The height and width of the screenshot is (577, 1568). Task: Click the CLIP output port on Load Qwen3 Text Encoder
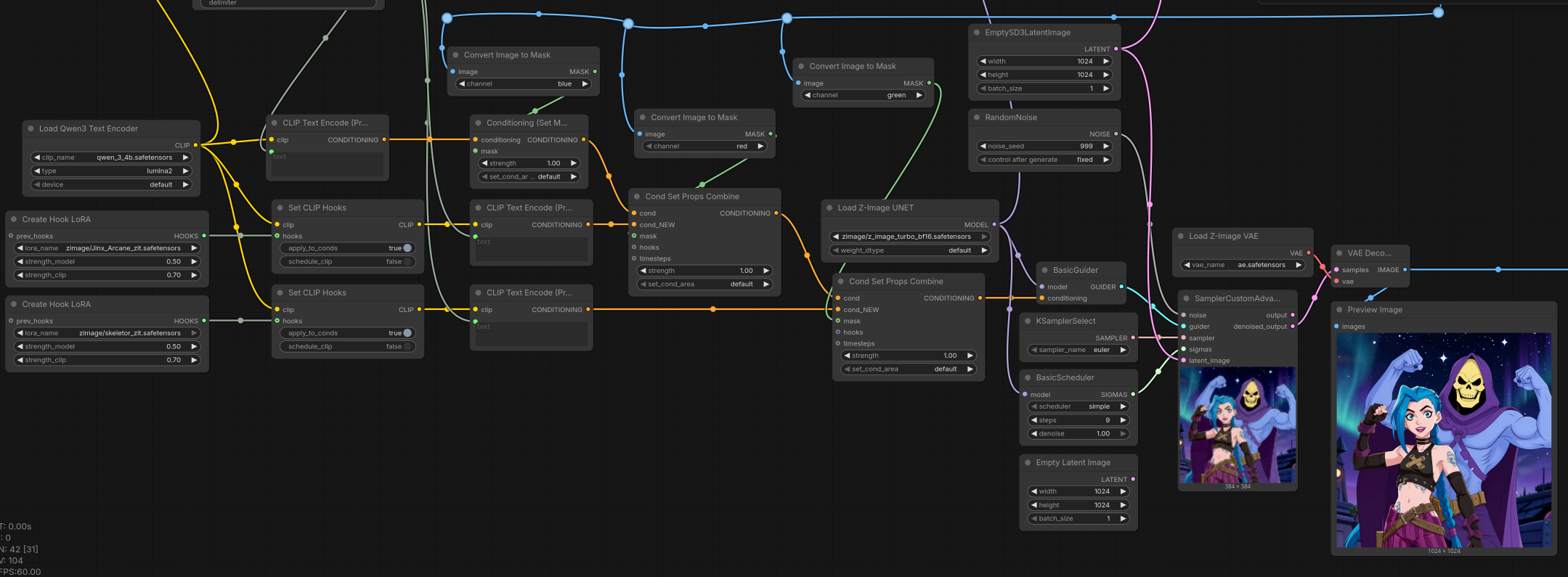pos(195,145)
